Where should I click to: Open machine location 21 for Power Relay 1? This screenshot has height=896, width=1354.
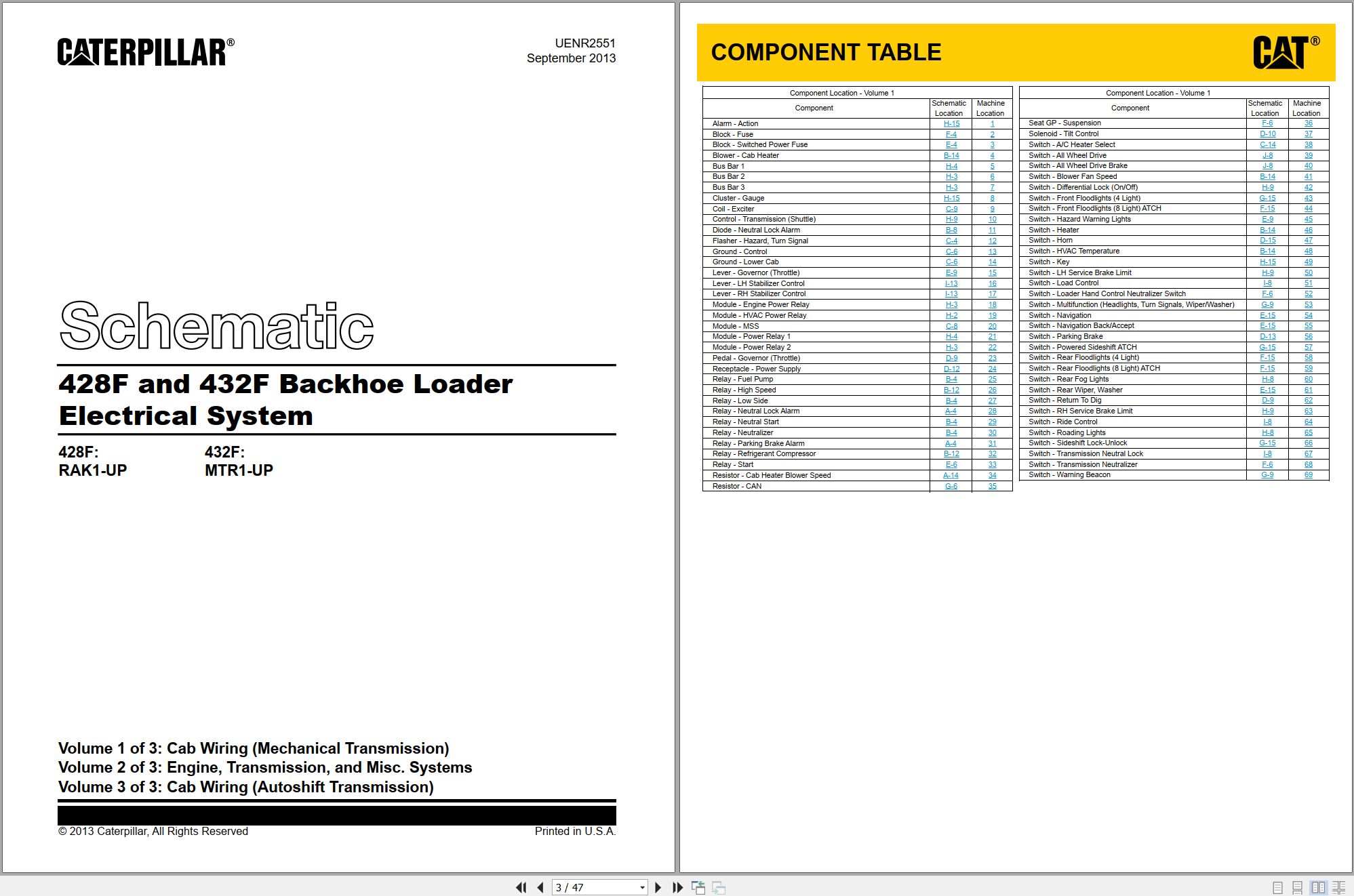[992, 336]
